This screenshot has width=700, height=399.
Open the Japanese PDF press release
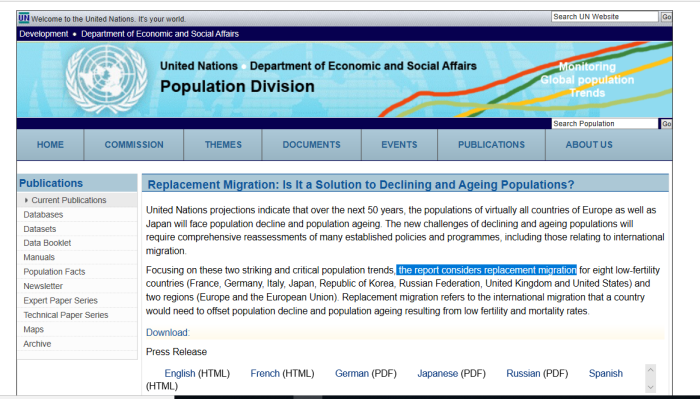point(438,373)
